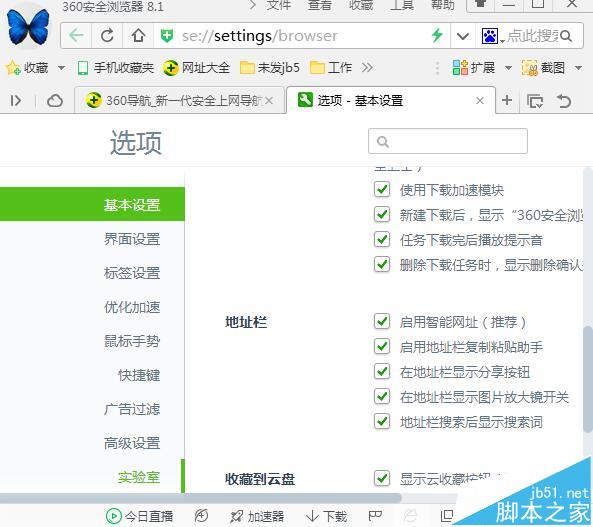
Task: Open the 未发jb5 bookmark folder
Action: click(270, 68)
